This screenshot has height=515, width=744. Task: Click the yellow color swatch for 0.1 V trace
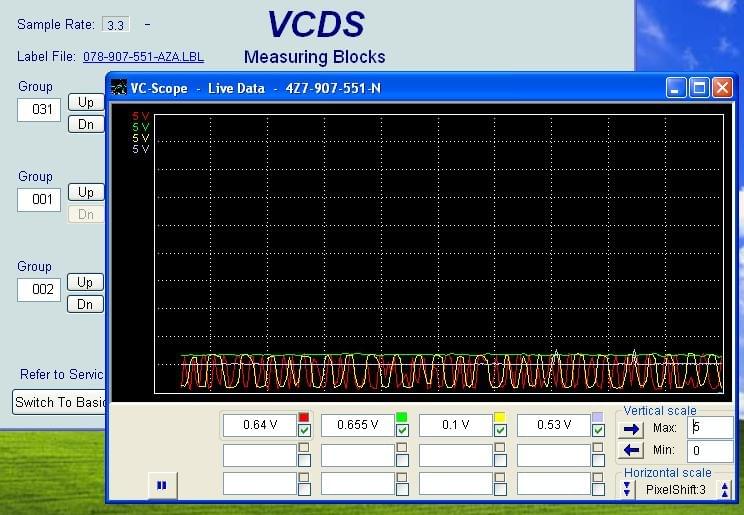500,417
